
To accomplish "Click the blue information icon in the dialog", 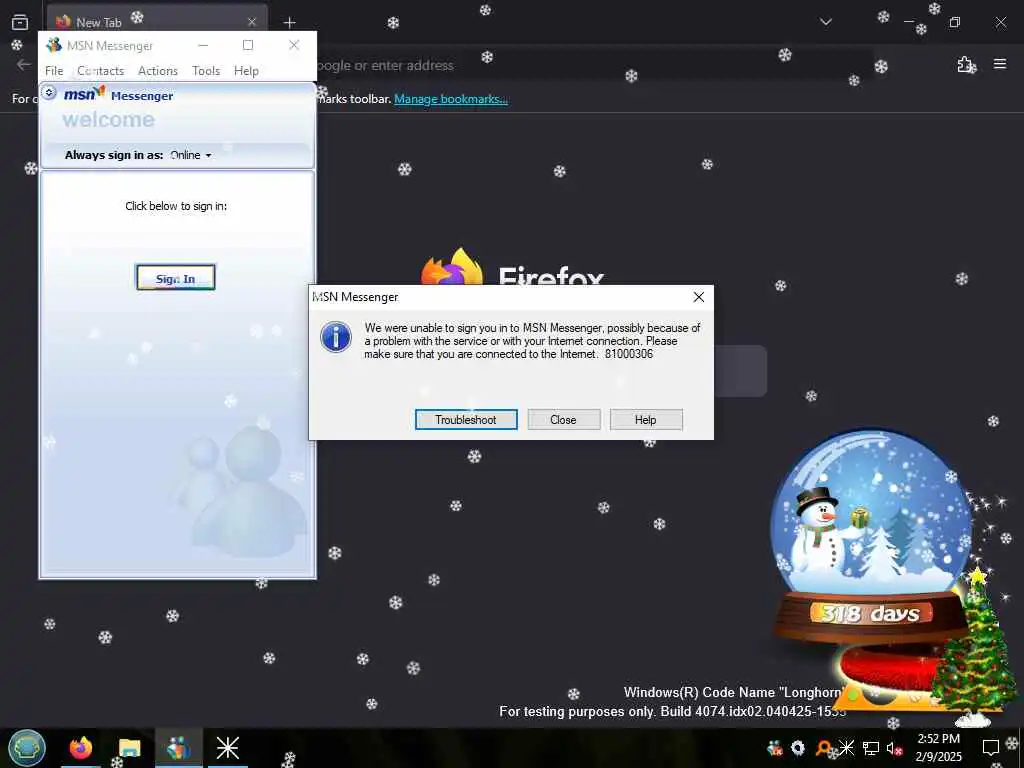I will click(x=336, y=337).
